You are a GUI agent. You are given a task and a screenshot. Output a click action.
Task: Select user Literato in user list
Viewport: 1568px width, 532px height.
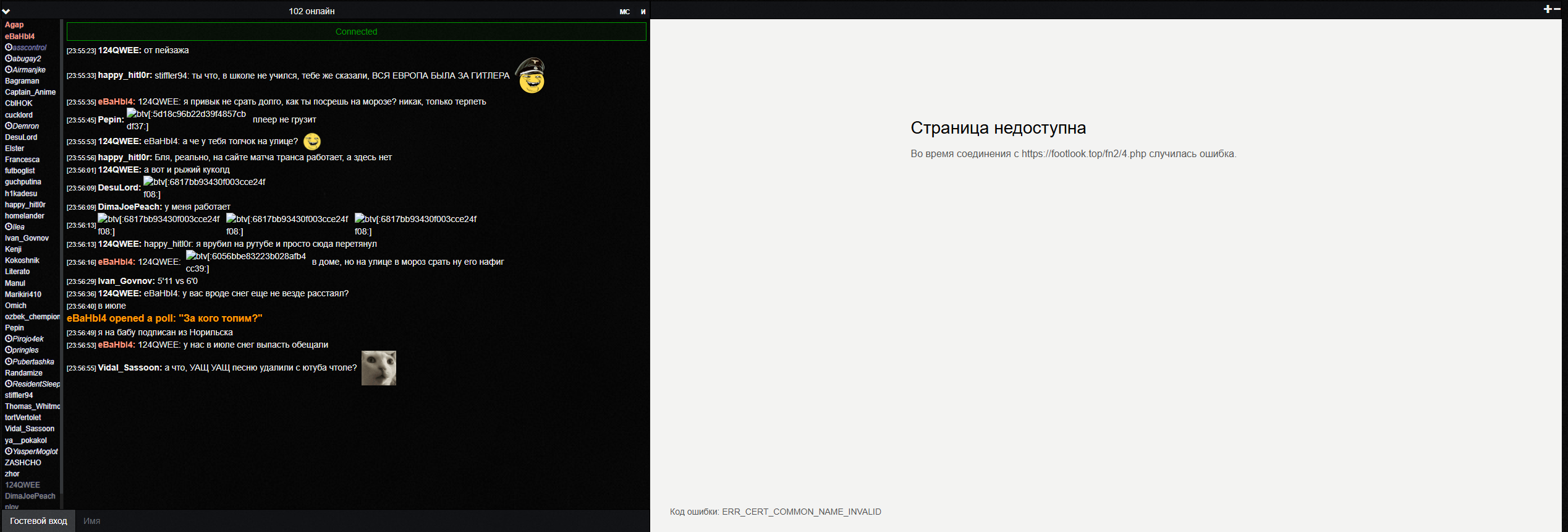(x=17, y=272)
